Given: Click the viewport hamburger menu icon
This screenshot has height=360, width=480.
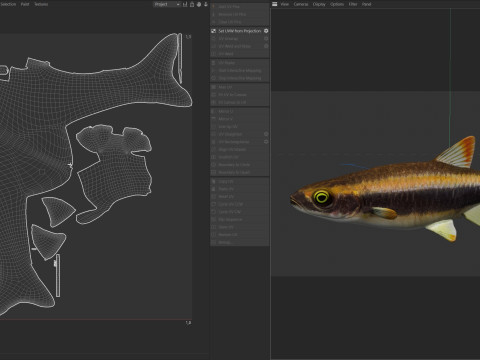Looking at the screenshot, I should (274, 4).
